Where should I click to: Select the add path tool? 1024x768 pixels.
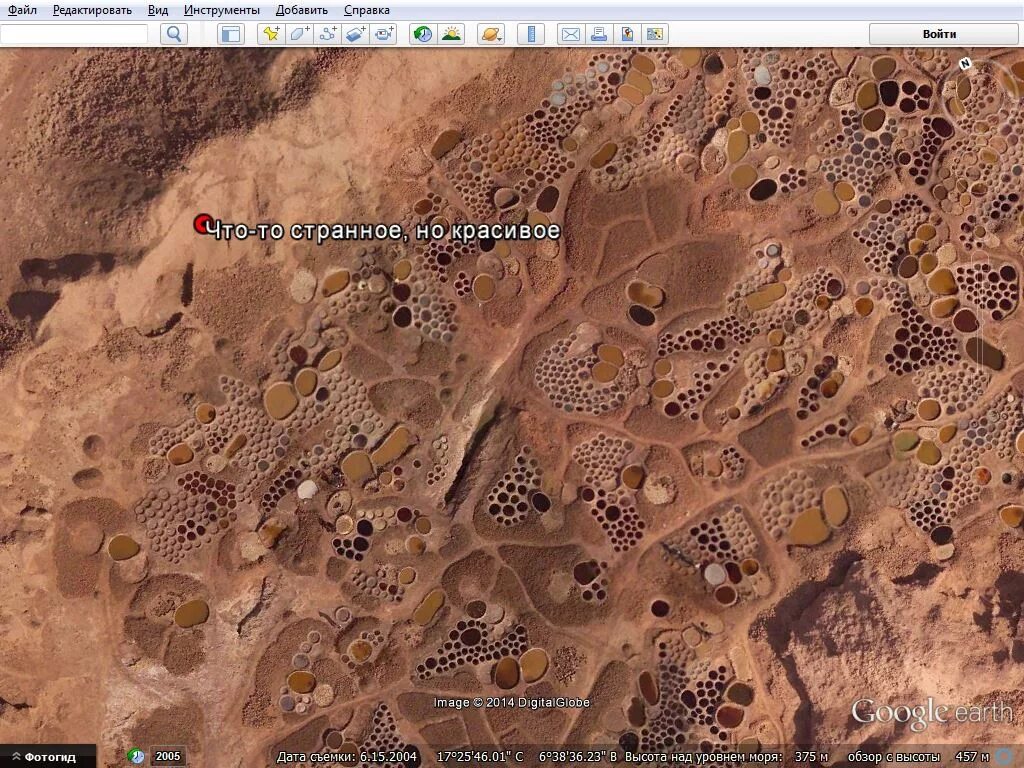tap(325, 34)
